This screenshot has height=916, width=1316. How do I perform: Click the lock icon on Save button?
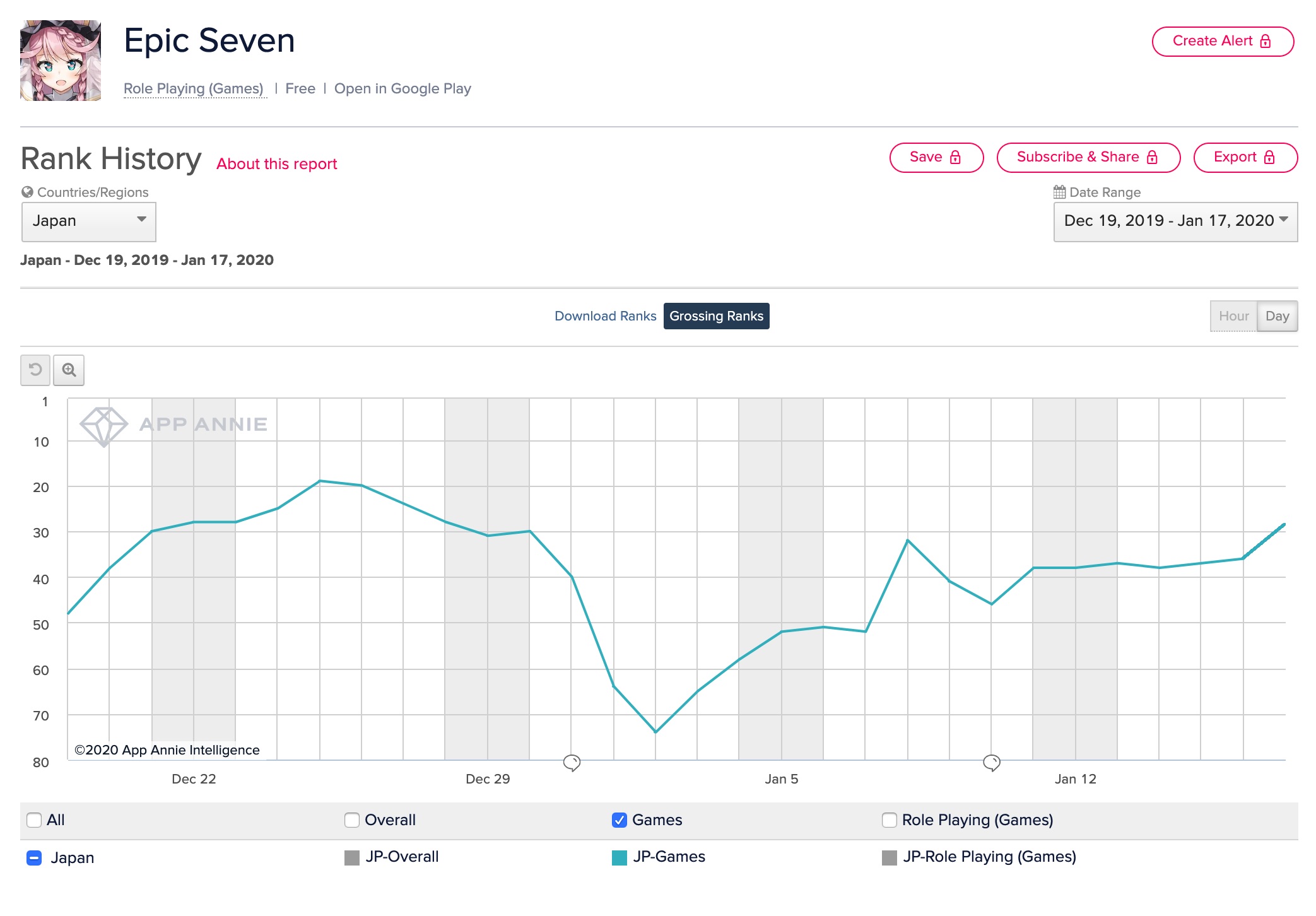955,157
